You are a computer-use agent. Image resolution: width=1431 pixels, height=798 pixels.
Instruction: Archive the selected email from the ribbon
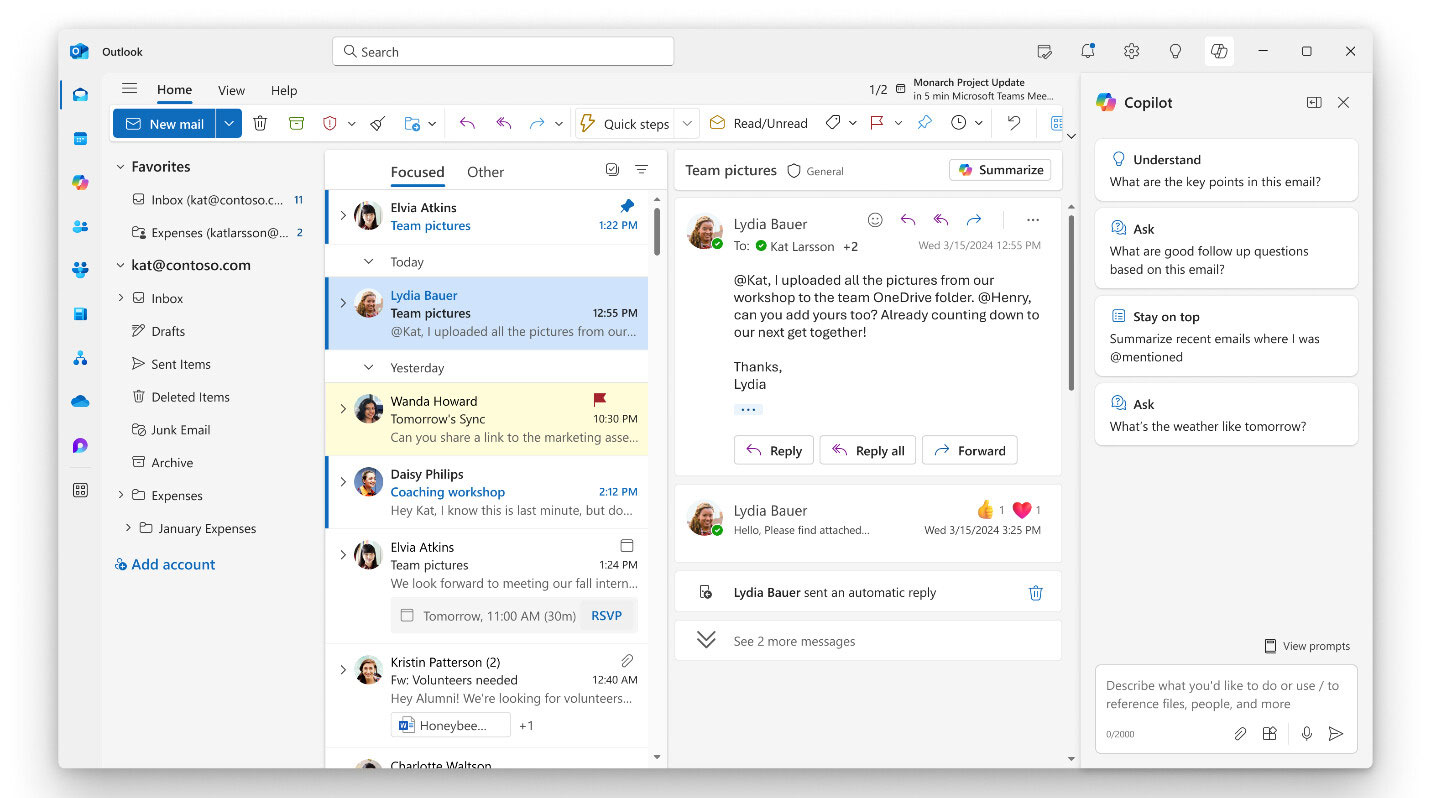click(x=296, y=123)
